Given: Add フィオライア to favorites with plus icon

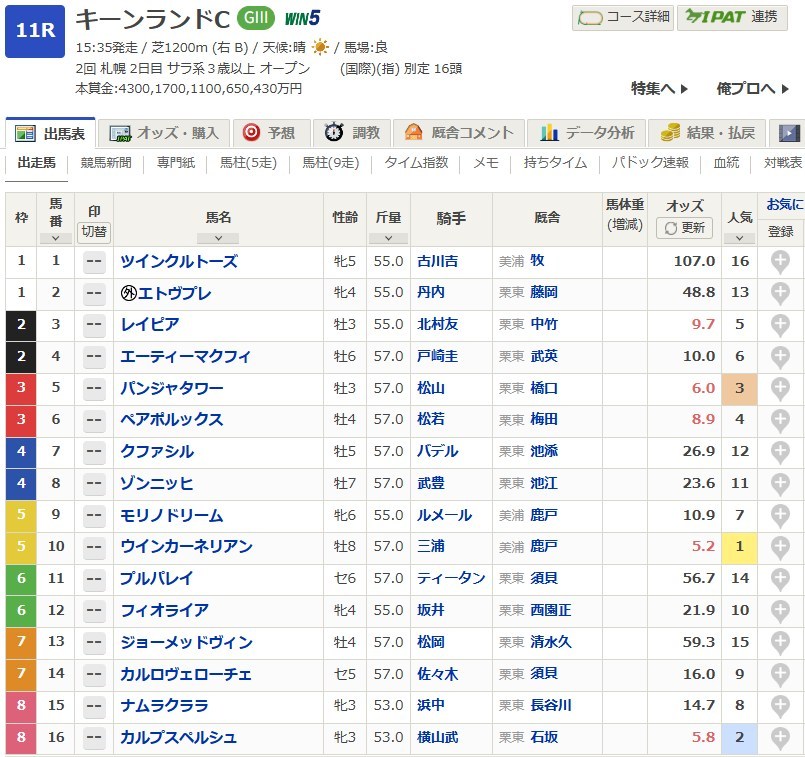Looking at the screenshot, I should coord(780,611).
